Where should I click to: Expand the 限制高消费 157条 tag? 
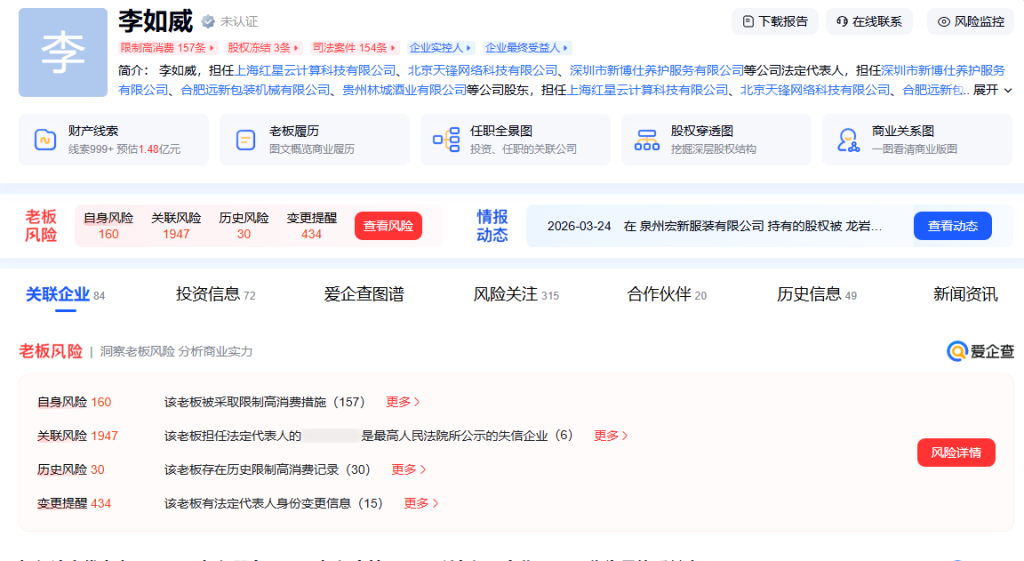[167, 48]
